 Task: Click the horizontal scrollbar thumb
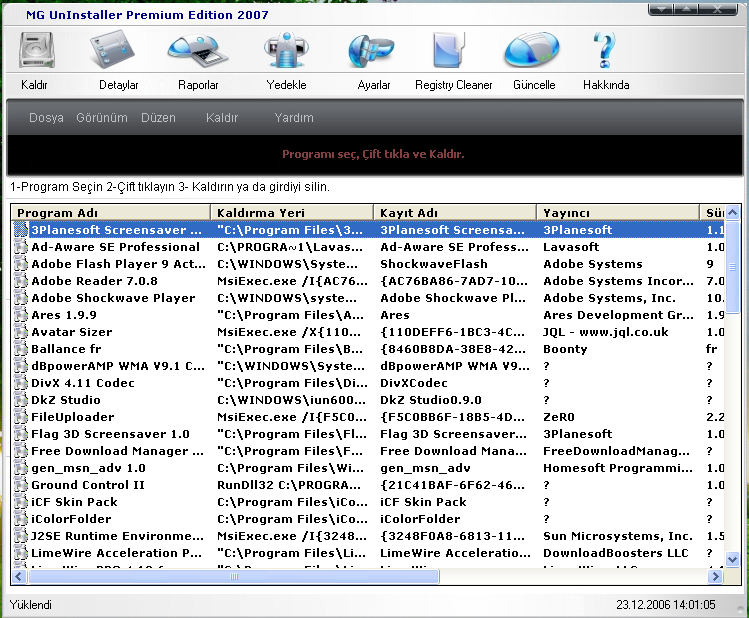233,576
